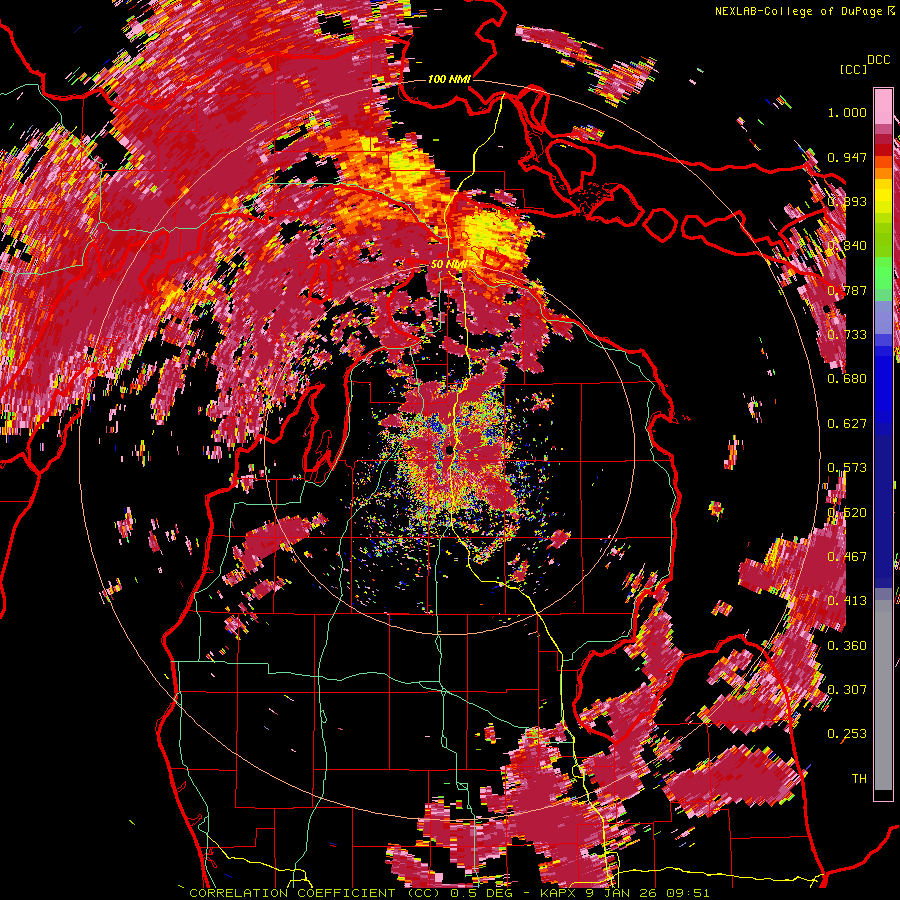
Task: Pick the light pink top color bar band
Action: [883, 107]
